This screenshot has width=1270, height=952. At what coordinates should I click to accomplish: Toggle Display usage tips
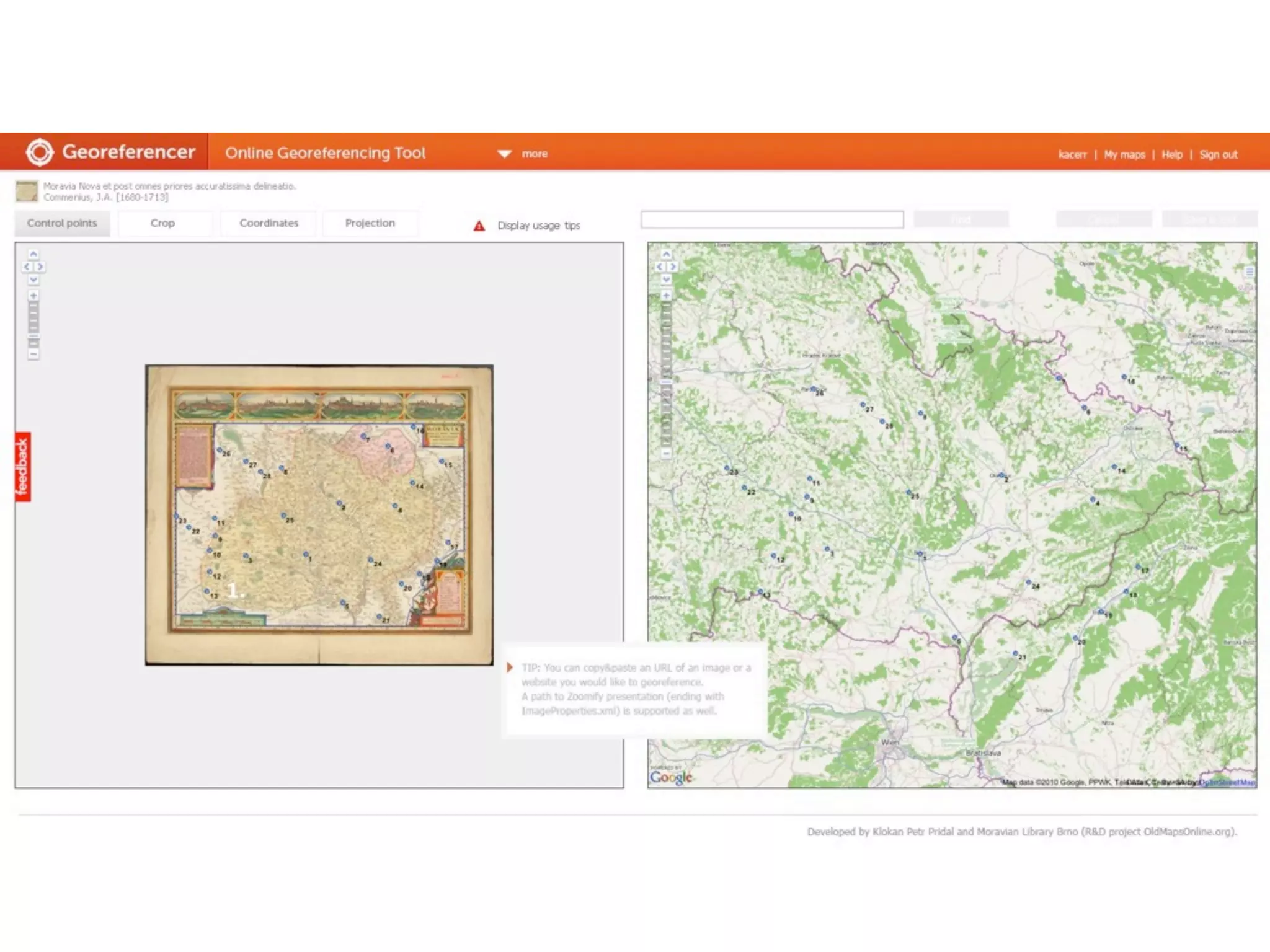click(x=538, y=226)
